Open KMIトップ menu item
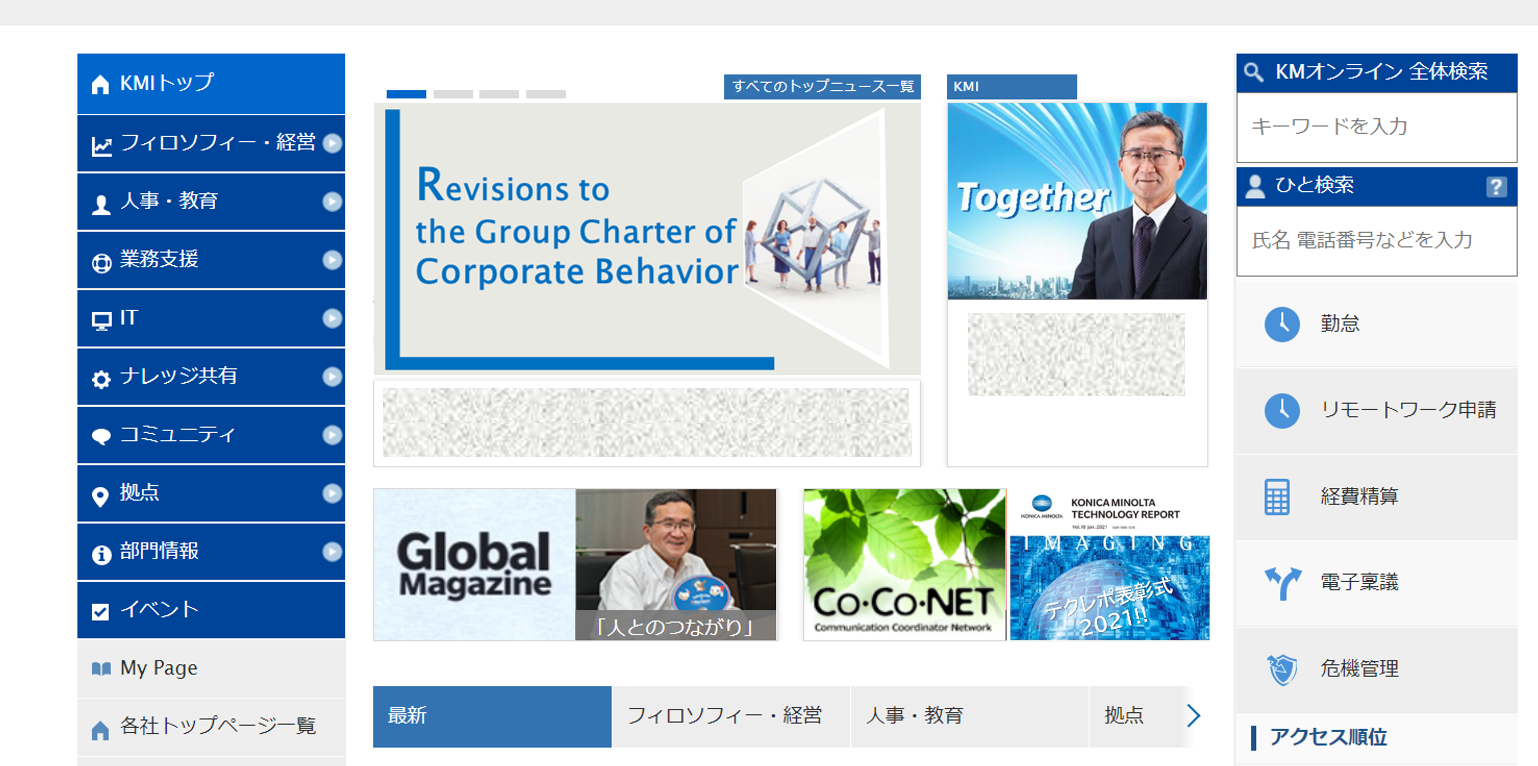 coord(211,84)
